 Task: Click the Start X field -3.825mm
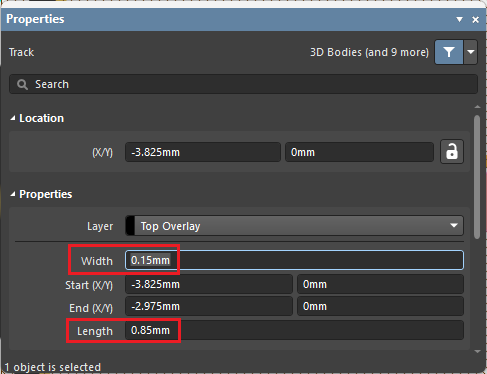coord(209,284)
